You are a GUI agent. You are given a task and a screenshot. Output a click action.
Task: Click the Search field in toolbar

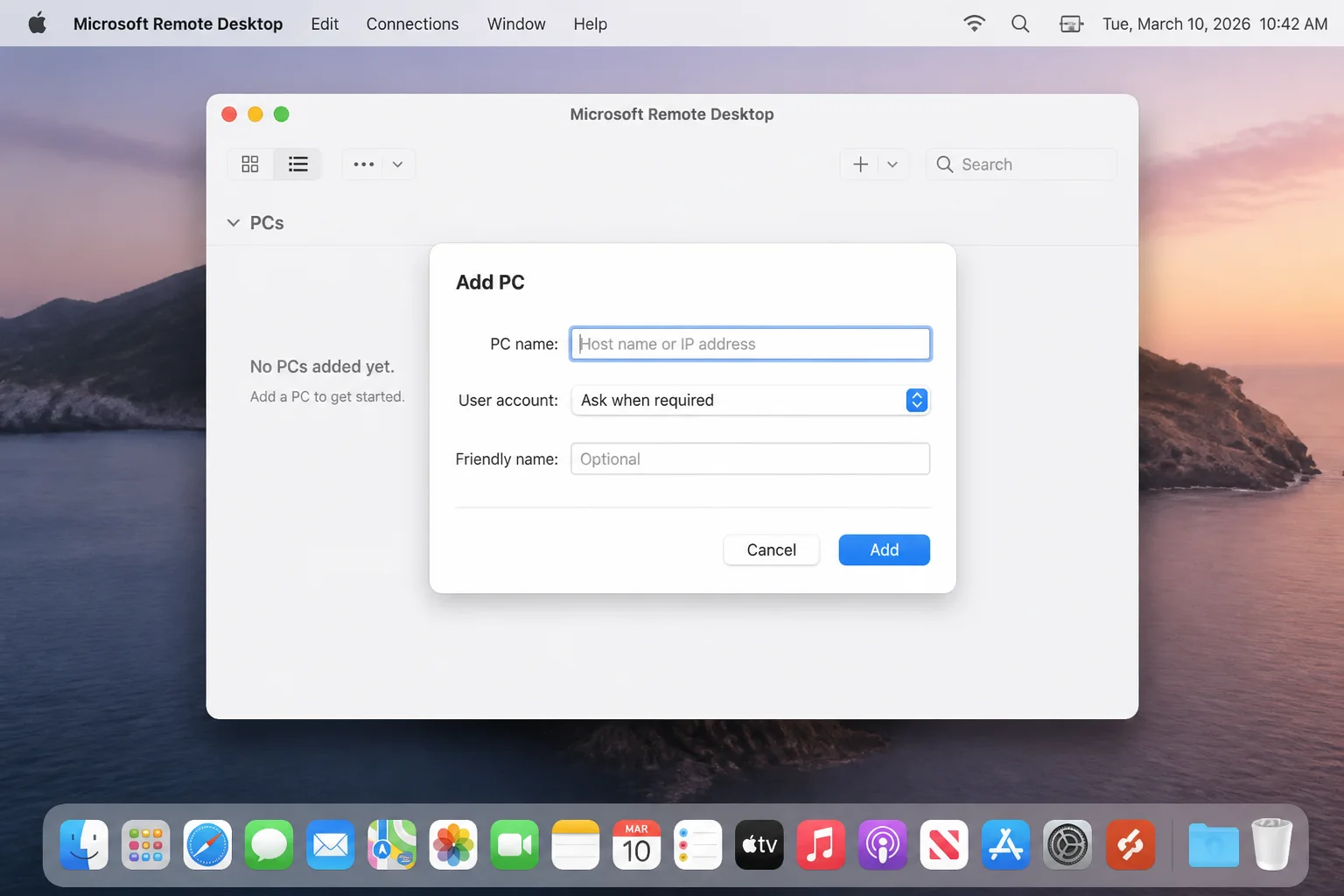(x=1021, y=164)
